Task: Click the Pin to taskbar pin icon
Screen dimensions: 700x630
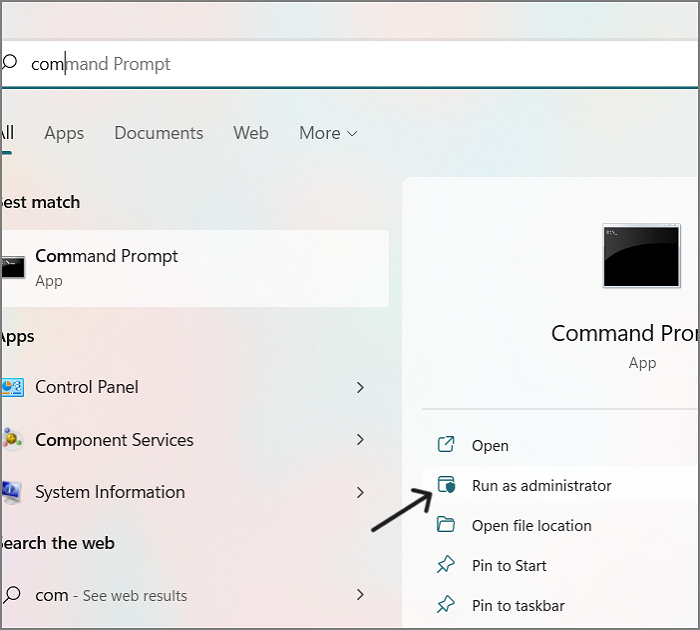Action: click(x=447, y=606)
